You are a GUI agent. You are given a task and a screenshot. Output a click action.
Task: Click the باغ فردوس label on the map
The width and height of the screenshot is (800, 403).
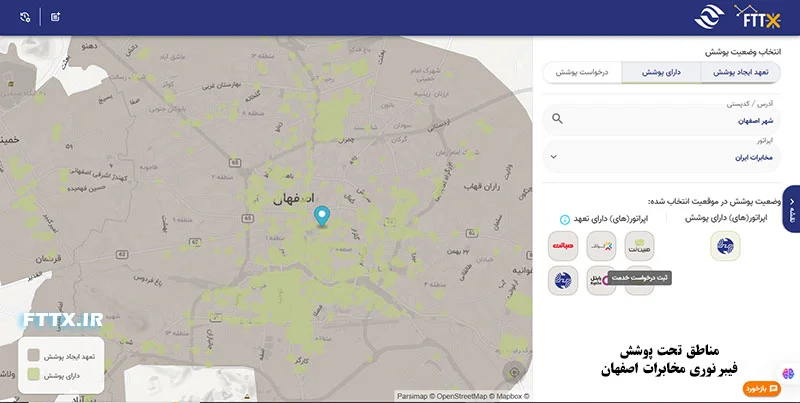147,281
